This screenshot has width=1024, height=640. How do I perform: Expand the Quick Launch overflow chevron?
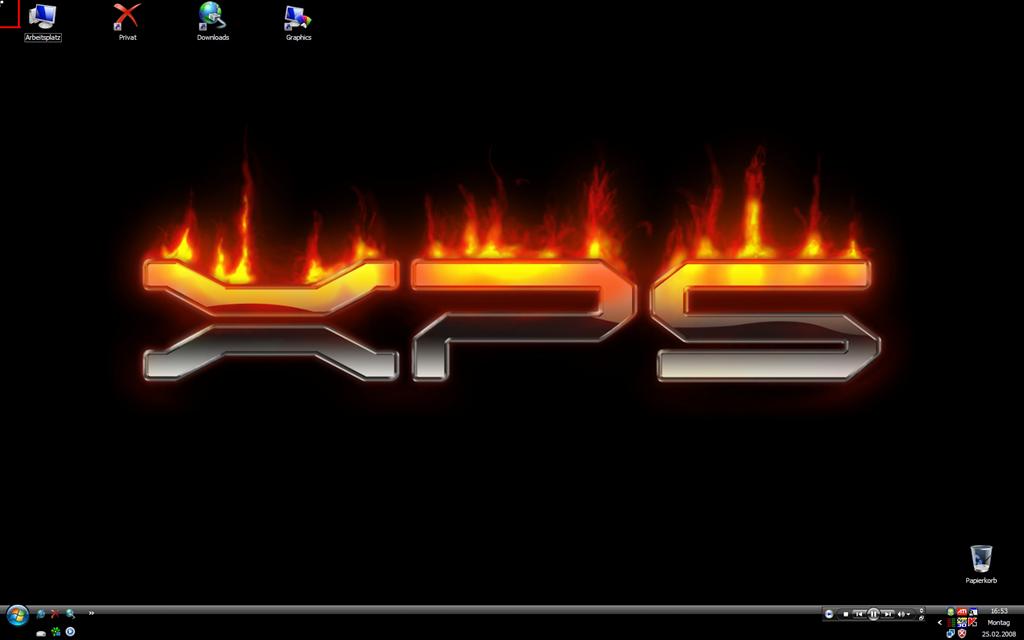tap(91, 613)
